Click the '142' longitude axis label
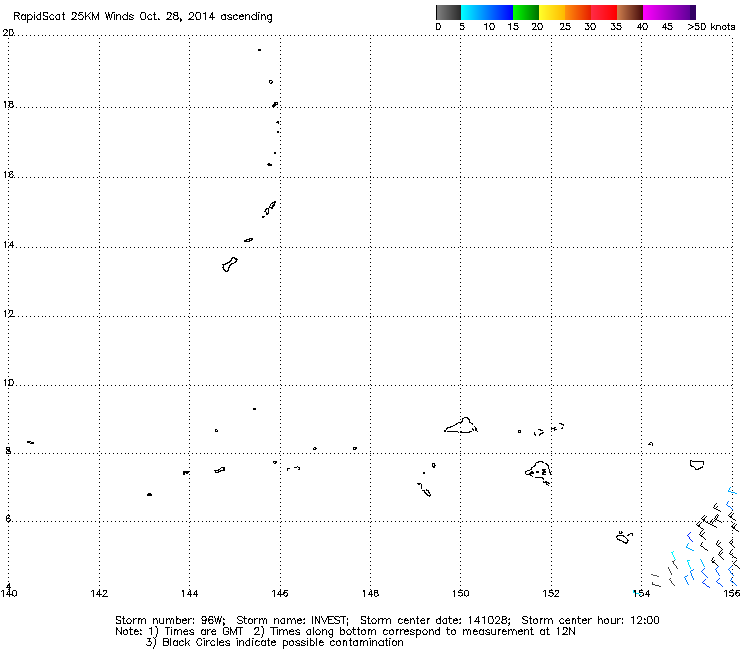This screenshot has width=740, height=650. (99, 593)
